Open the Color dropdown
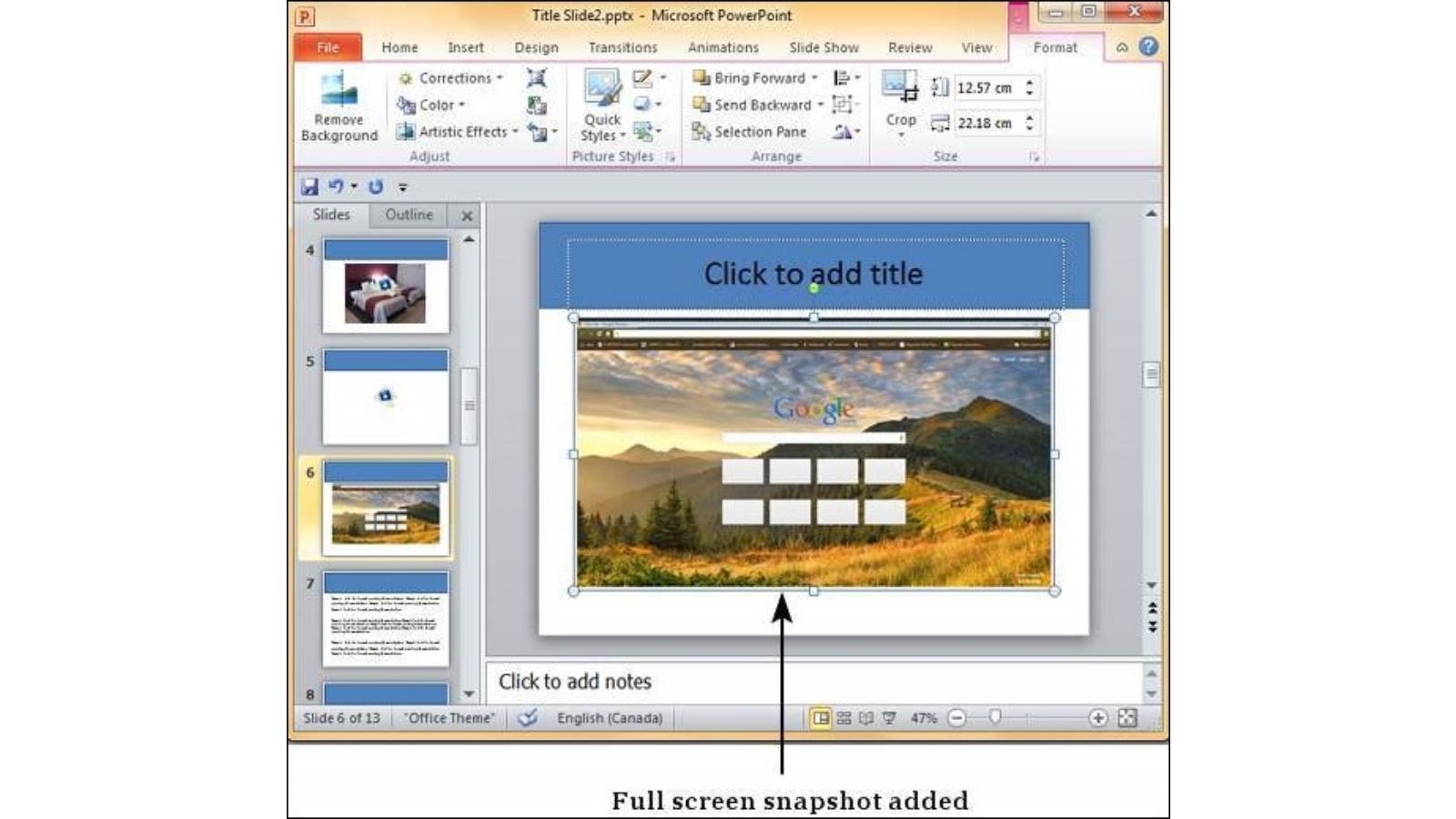 pos(431,105)
